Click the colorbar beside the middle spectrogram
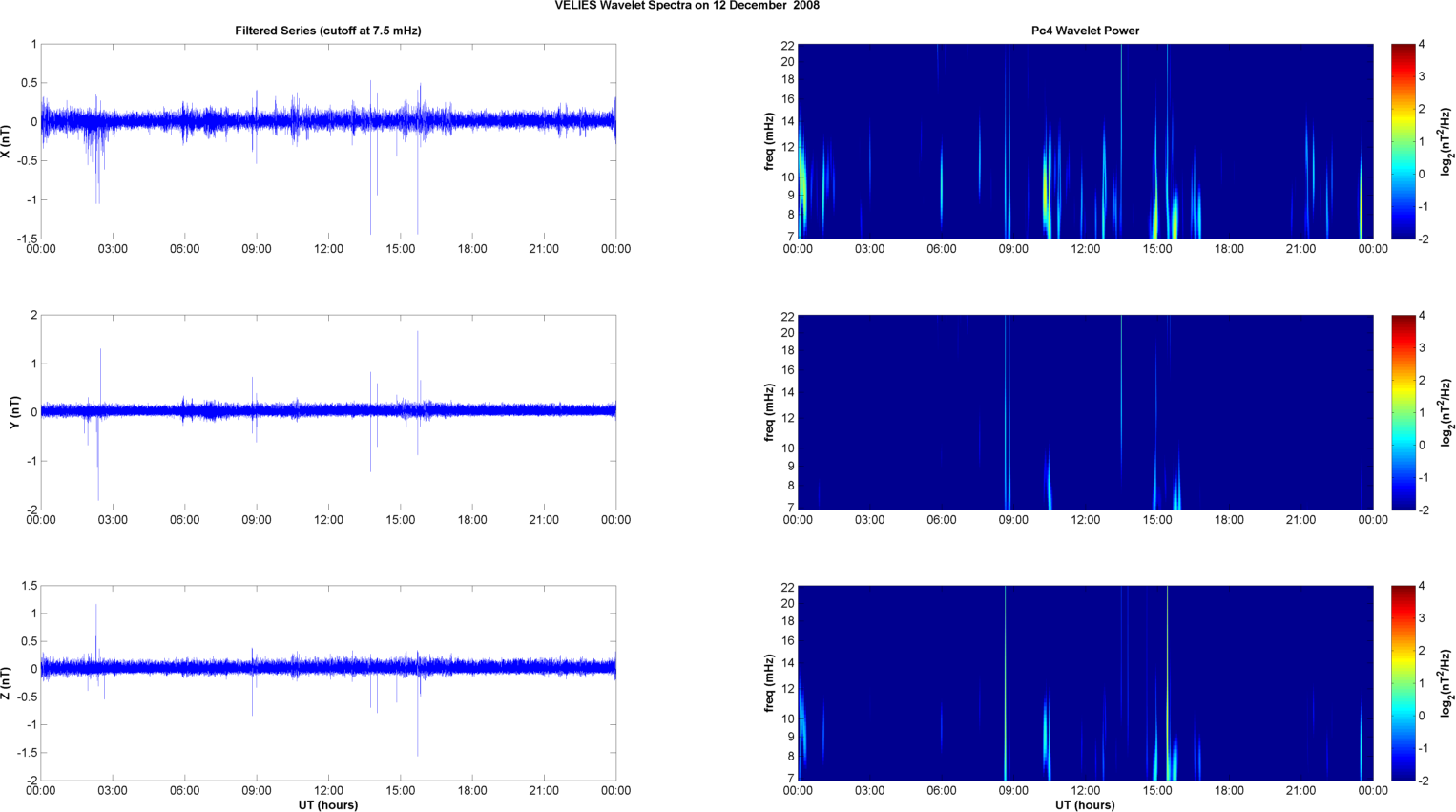This screenshot has height=812, width=1456. (1403, 412)
